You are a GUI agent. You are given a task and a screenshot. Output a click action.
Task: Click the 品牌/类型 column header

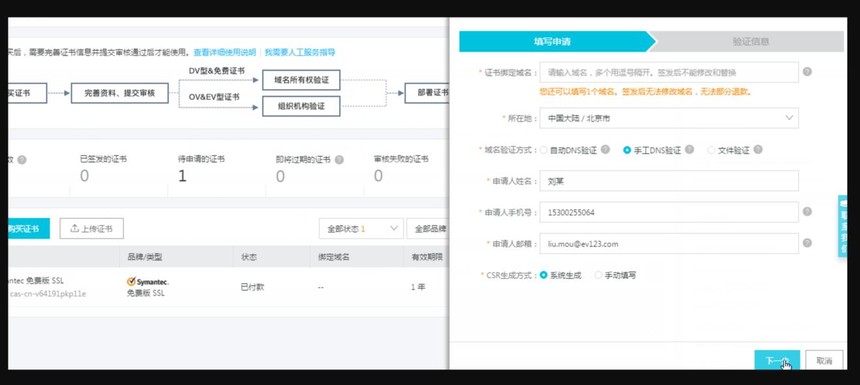(144, 257)
